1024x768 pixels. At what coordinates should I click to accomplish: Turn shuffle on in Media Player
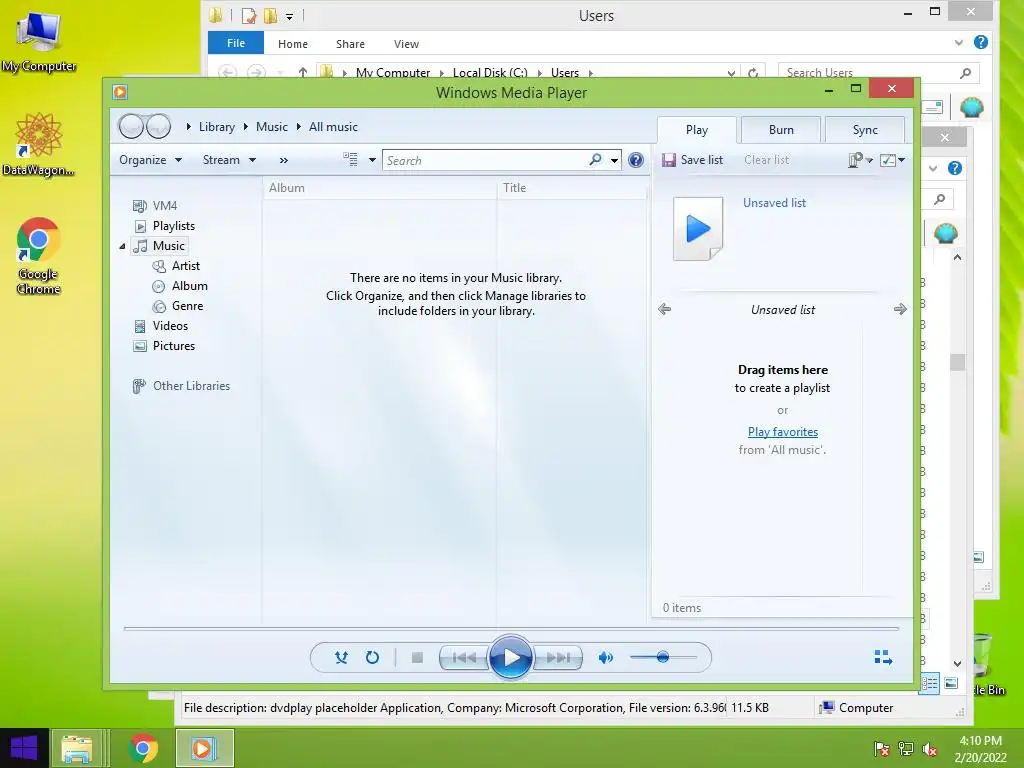tap(341, 658)
